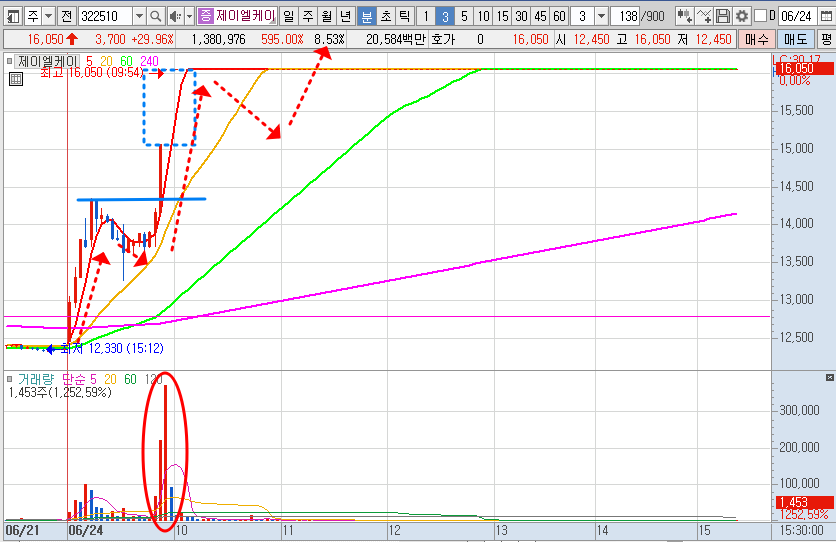Click the add indicator line icon
This screenshot has width=836, height=542.
[704, 16]
